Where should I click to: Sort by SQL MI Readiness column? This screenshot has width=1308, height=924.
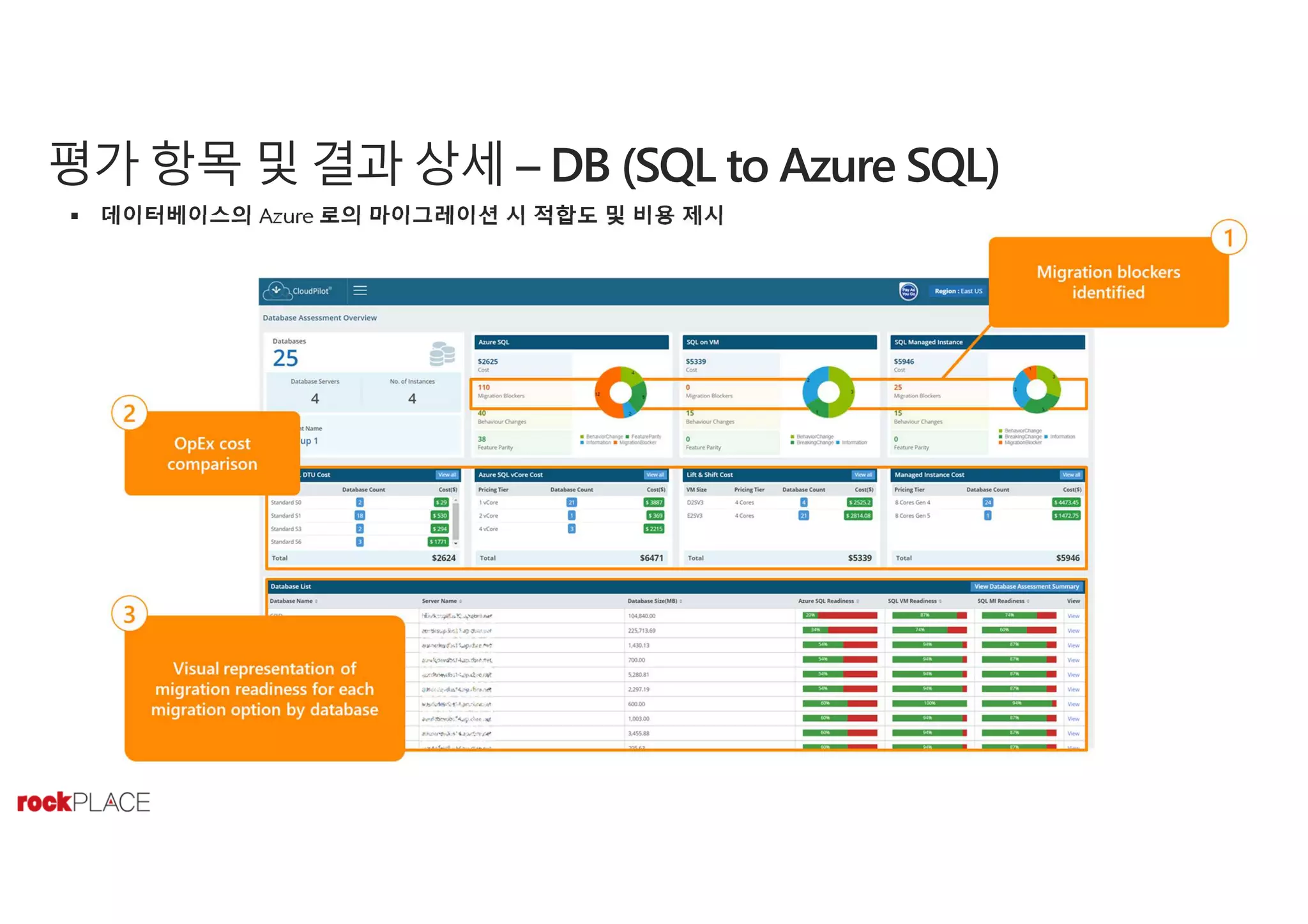pos(1003,601)
